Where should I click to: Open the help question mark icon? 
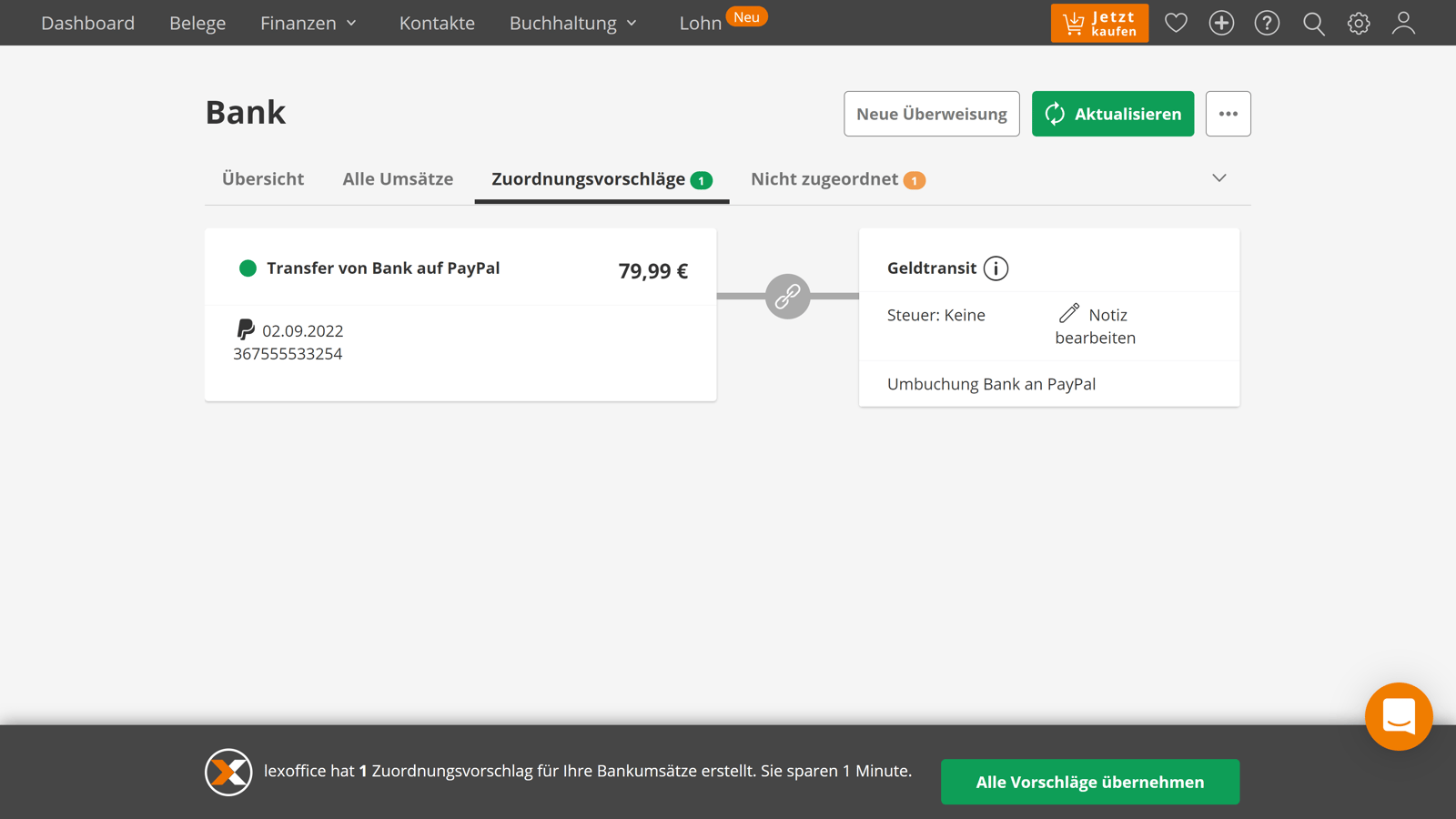click(1267, 23)
